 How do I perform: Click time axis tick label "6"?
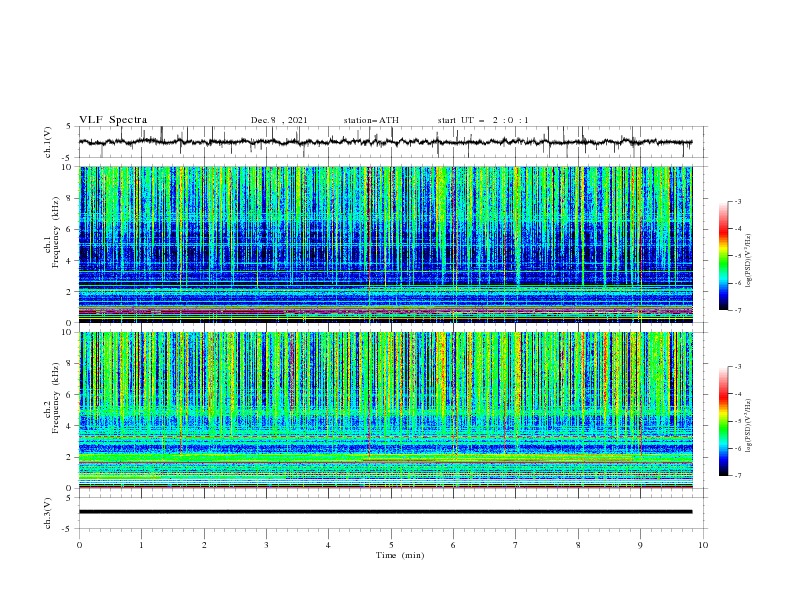tap(453, 545)
